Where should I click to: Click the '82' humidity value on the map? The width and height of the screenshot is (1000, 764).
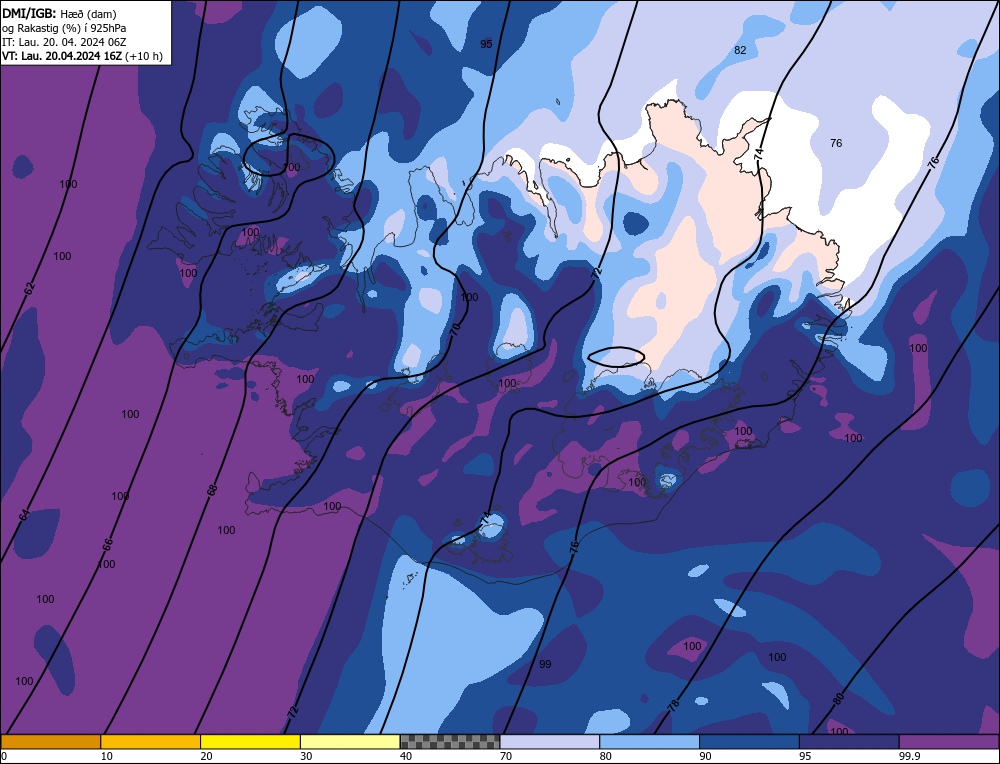point(740,50)
